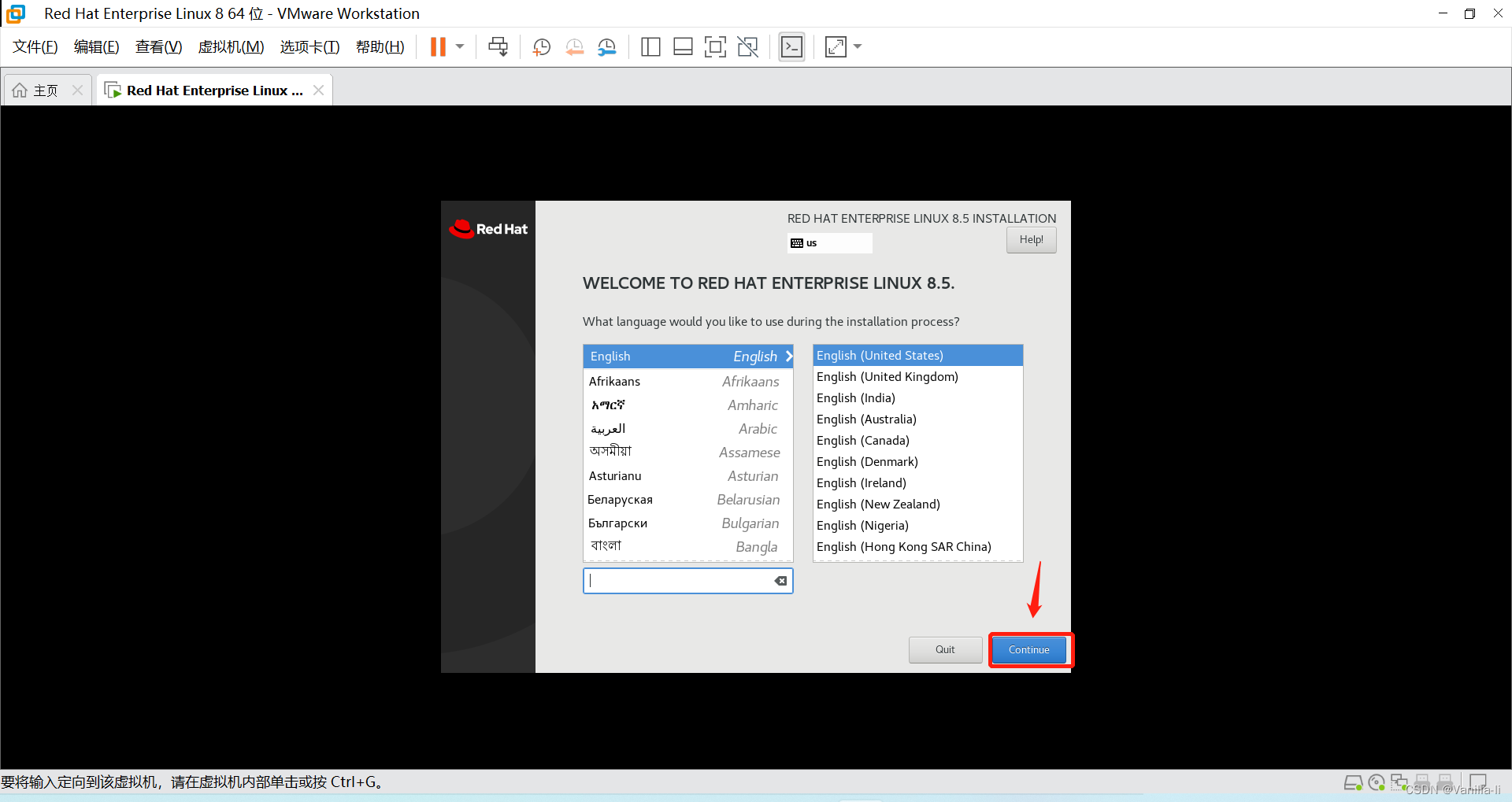
Task: Click the CD/DVD status icon
Action: click(1377, 782)
